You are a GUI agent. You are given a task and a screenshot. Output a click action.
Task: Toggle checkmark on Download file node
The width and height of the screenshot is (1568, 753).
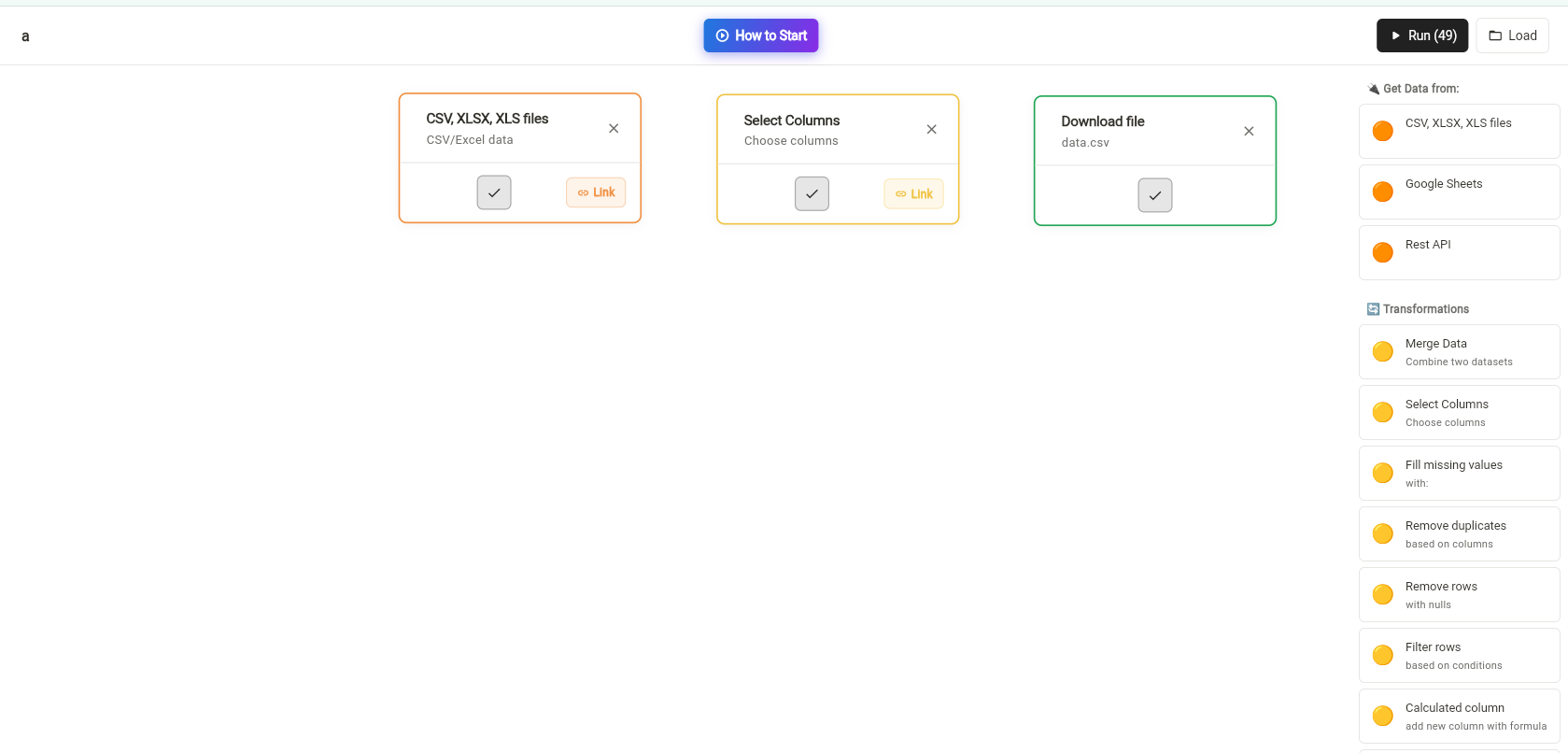tap(1155, 195)
